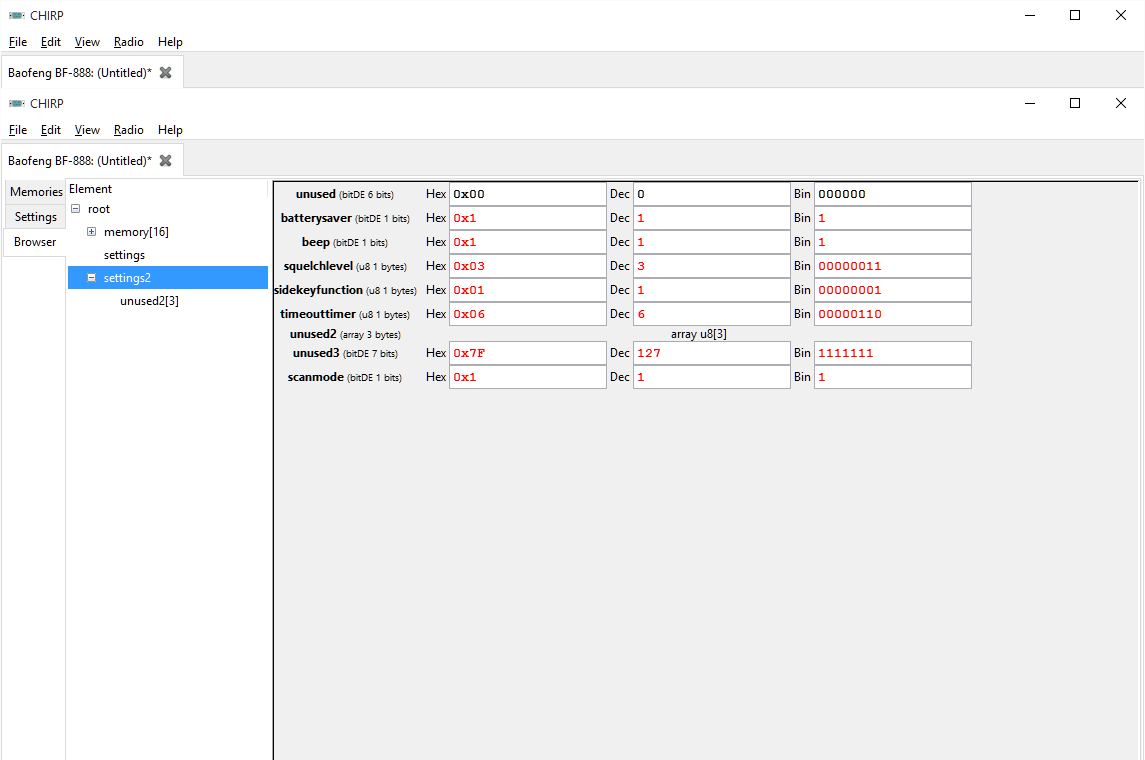This screenshot has height=760, width=1145.
Task: Open the Edit menu in the front CHIRP window
Action: [50, 130]
